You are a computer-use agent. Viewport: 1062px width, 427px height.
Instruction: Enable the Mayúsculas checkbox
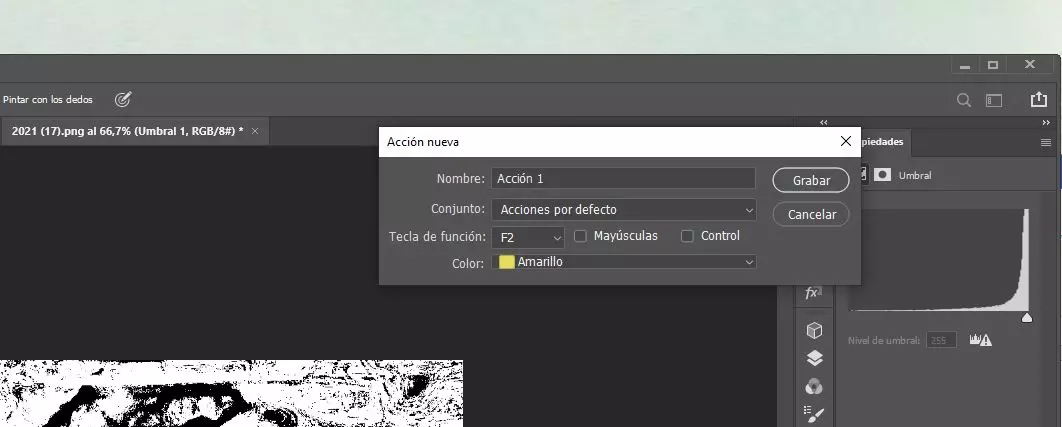tap(581, 237)
